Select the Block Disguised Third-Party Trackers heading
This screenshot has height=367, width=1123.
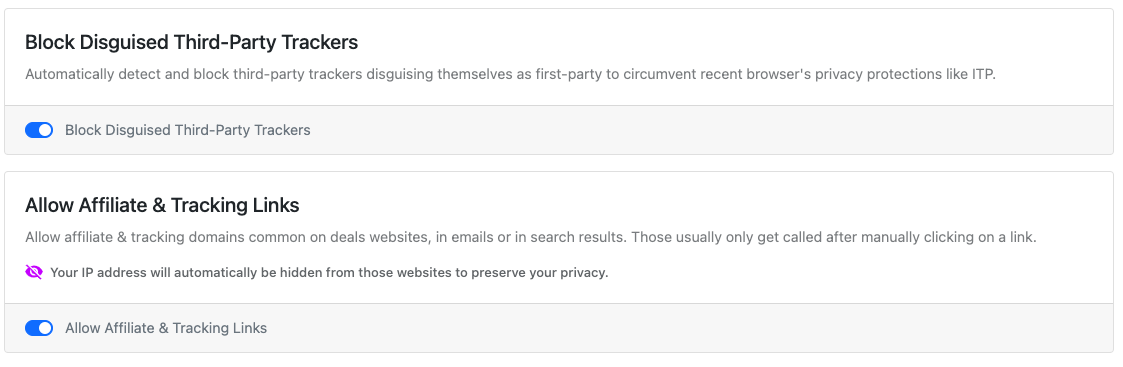click(x=191, y=42)
